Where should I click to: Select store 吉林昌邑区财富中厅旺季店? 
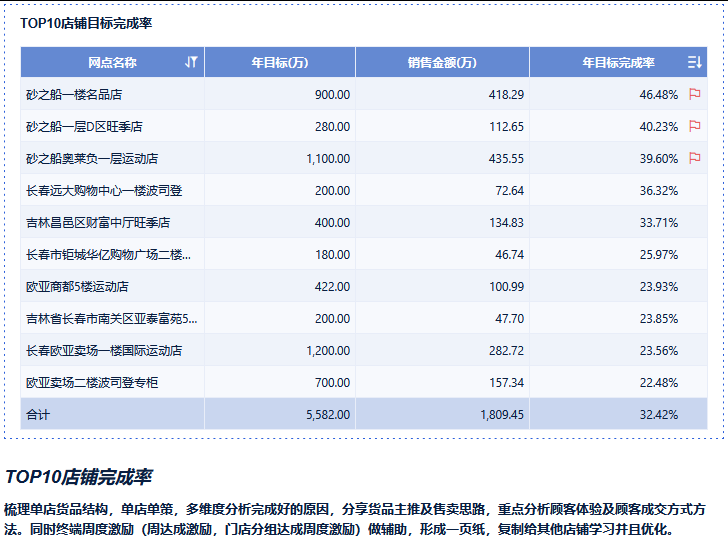click(x=98, y=223)
